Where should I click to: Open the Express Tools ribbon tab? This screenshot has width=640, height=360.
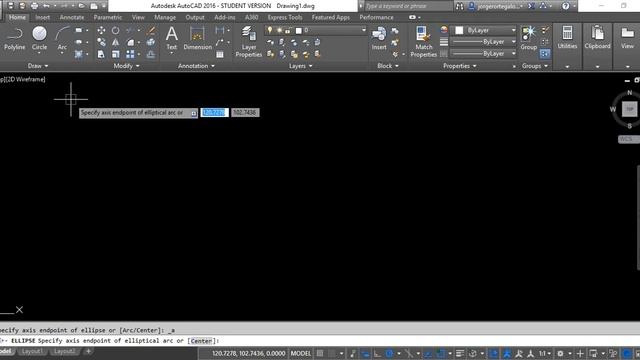pyautogui.click(x=285, y=17)
